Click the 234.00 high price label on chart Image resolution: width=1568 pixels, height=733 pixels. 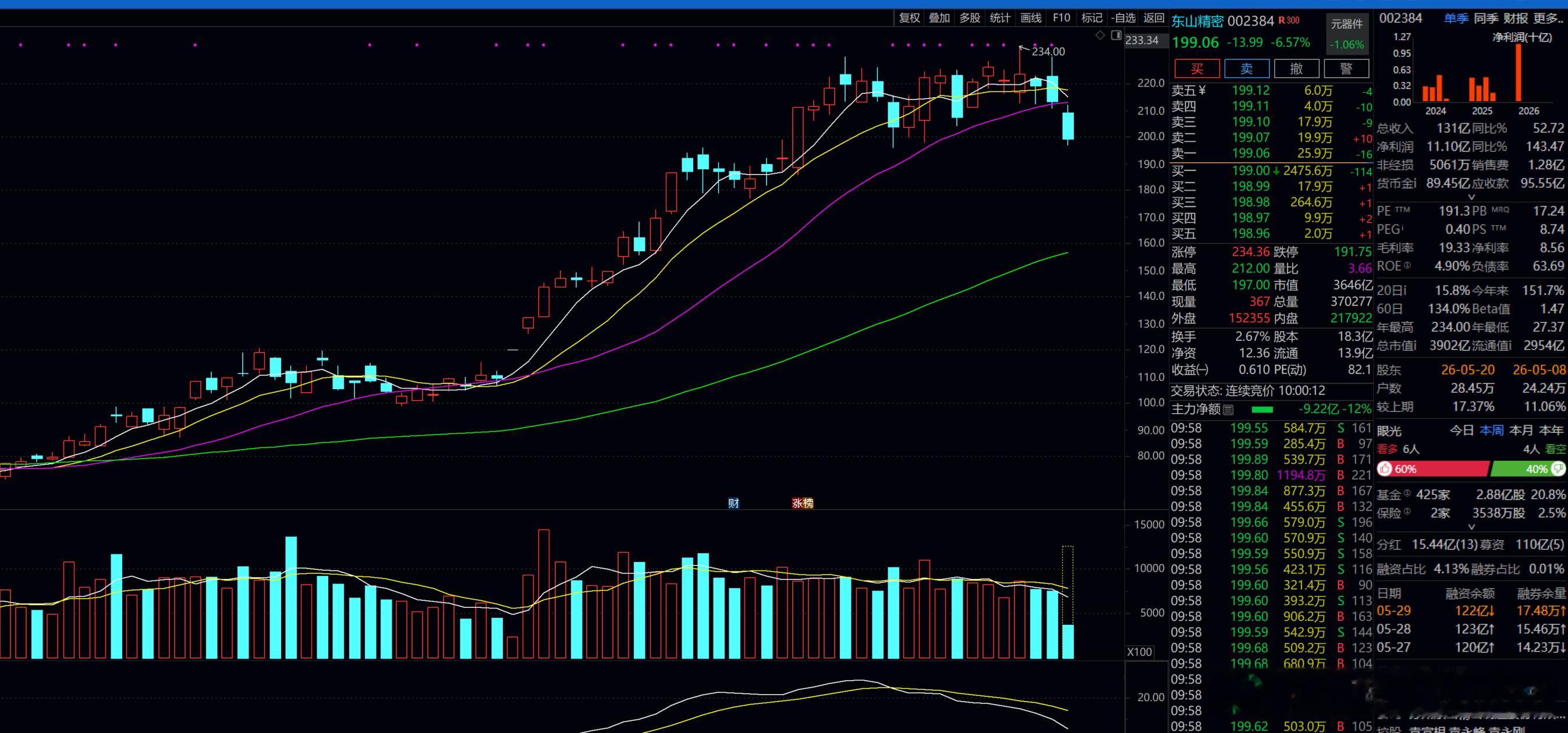coord(1048,52)
